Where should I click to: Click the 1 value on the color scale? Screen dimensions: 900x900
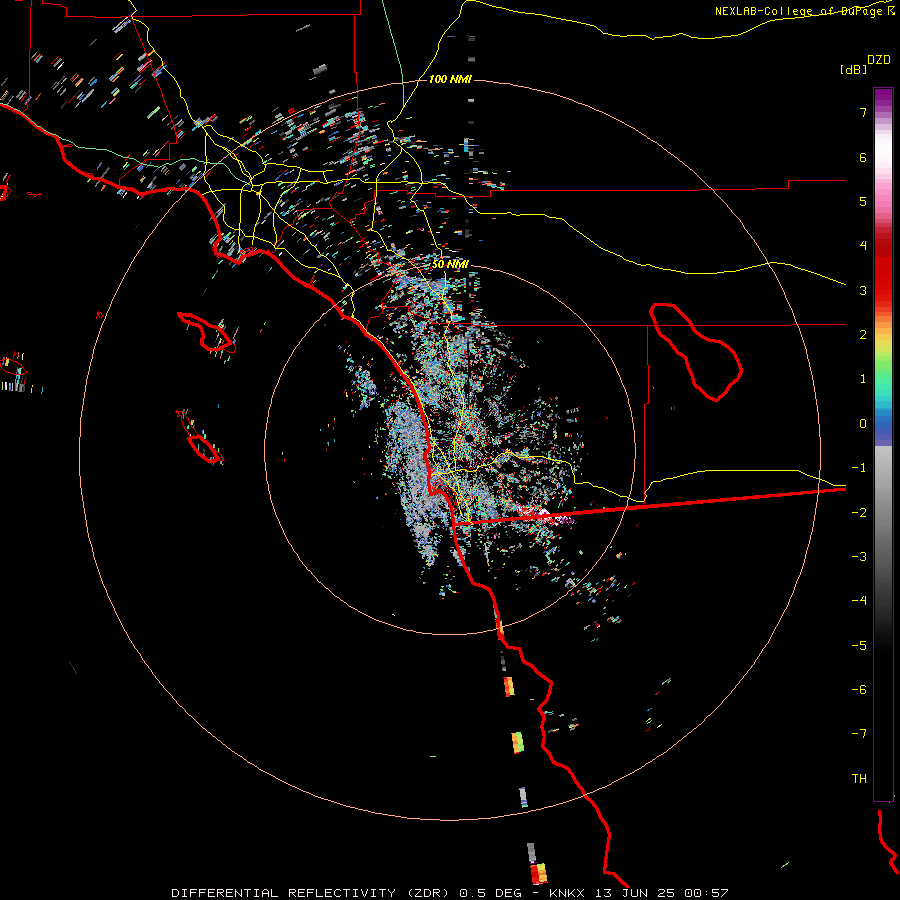pyautogui.click(x=863, y=379)
